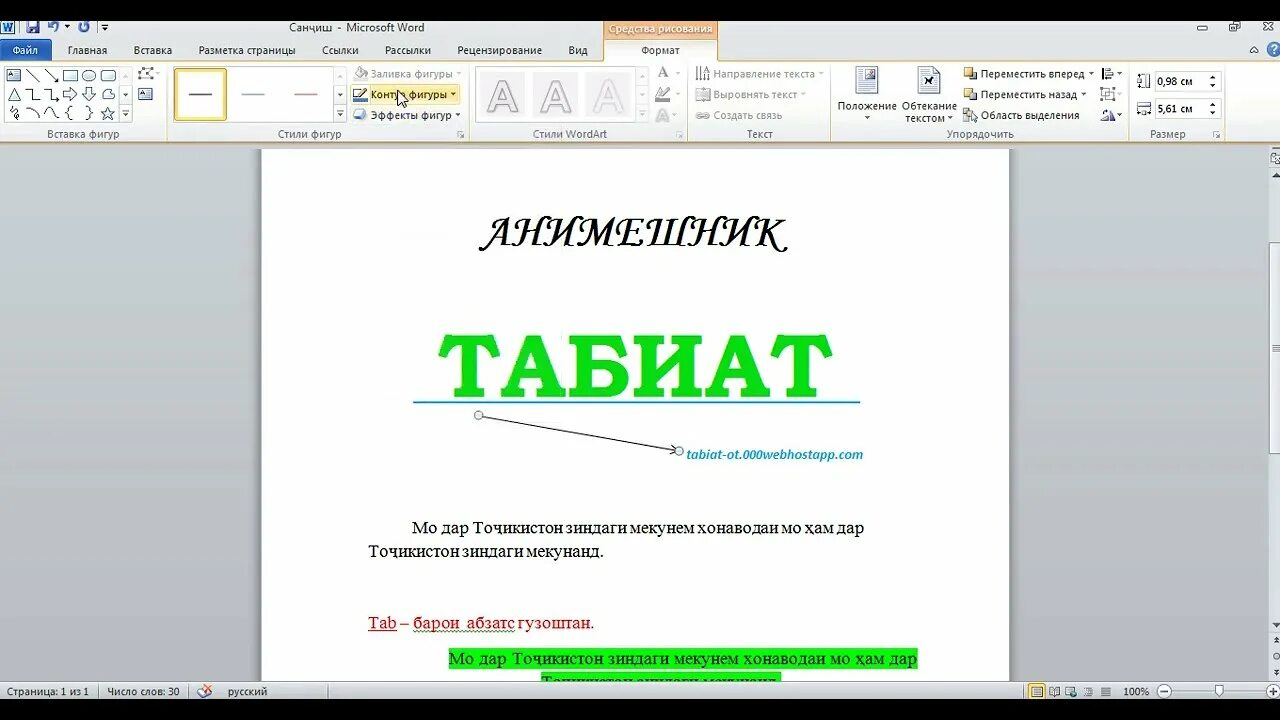This screenshot has height=720, width=1280.
Task: Choose the triangle shape
Action: click(x=14, y=94)
